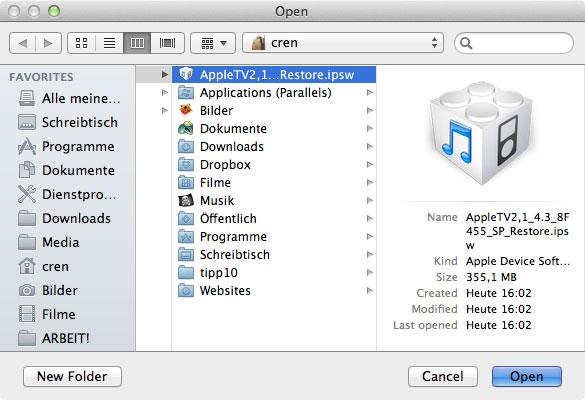Switch to icon view mode
Screen dimensions: 585x400
coord(81,43)
